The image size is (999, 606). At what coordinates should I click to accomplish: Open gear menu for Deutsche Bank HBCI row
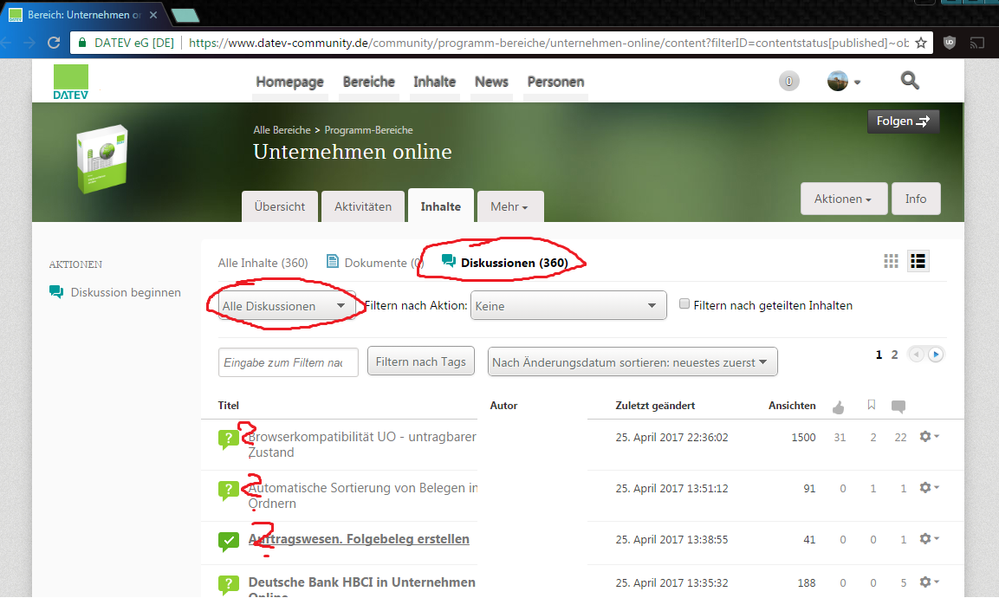click(929, 582)
